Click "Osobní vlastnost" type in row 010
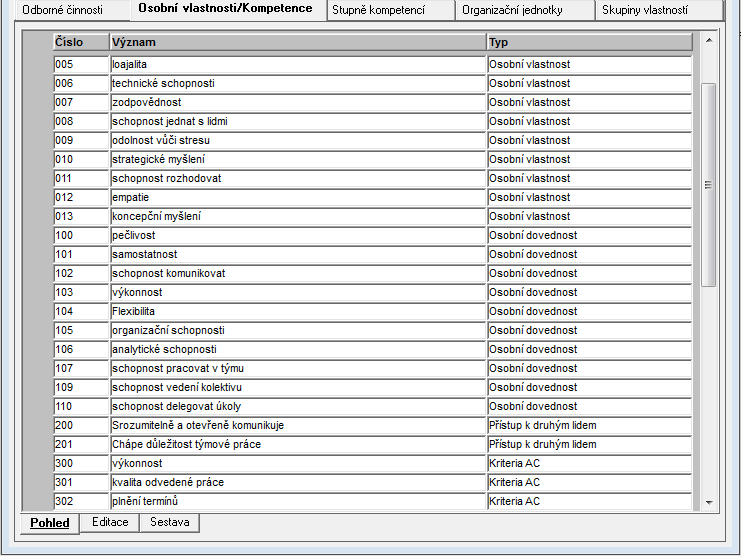The image size is (741, 557). tap(590, 159)
